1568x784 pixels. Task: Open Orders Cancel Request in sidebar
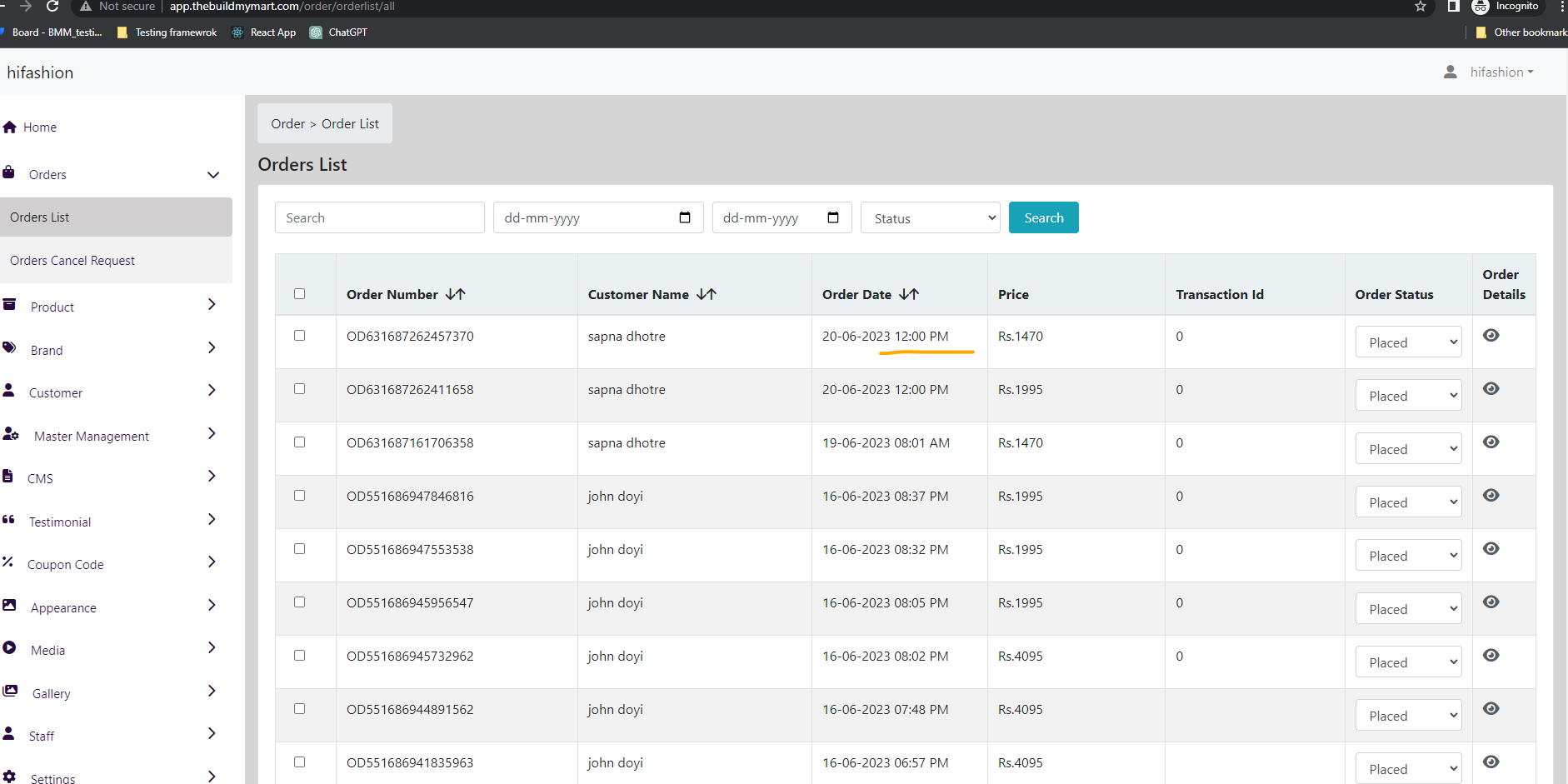[117, 260]
